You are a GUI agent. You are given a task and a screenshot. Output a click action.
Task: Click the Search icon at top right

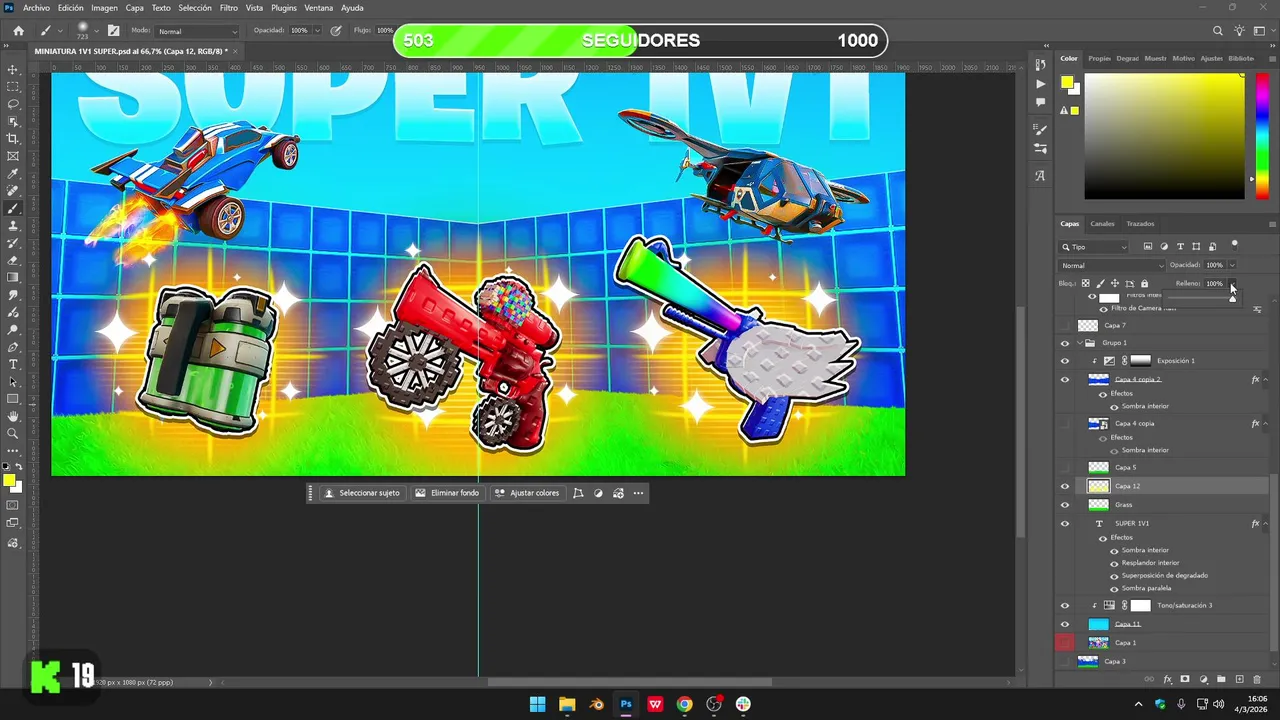1217,31
